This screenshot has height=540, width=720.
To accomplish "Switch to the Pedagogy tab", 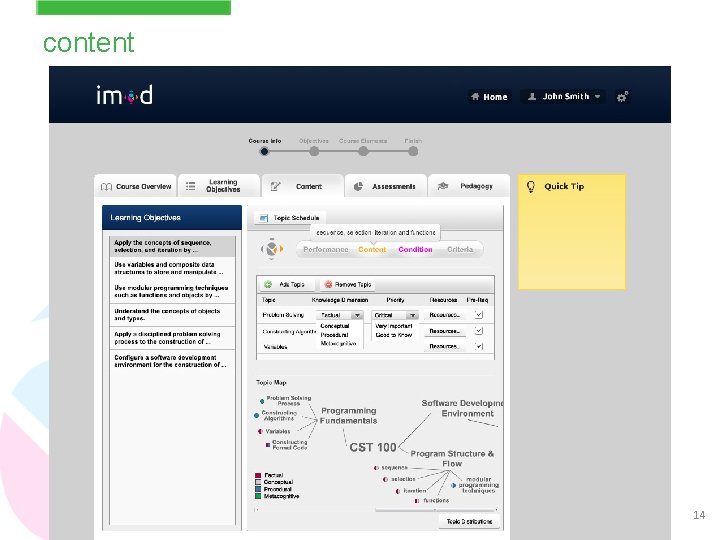I will [x=469, y=186].
